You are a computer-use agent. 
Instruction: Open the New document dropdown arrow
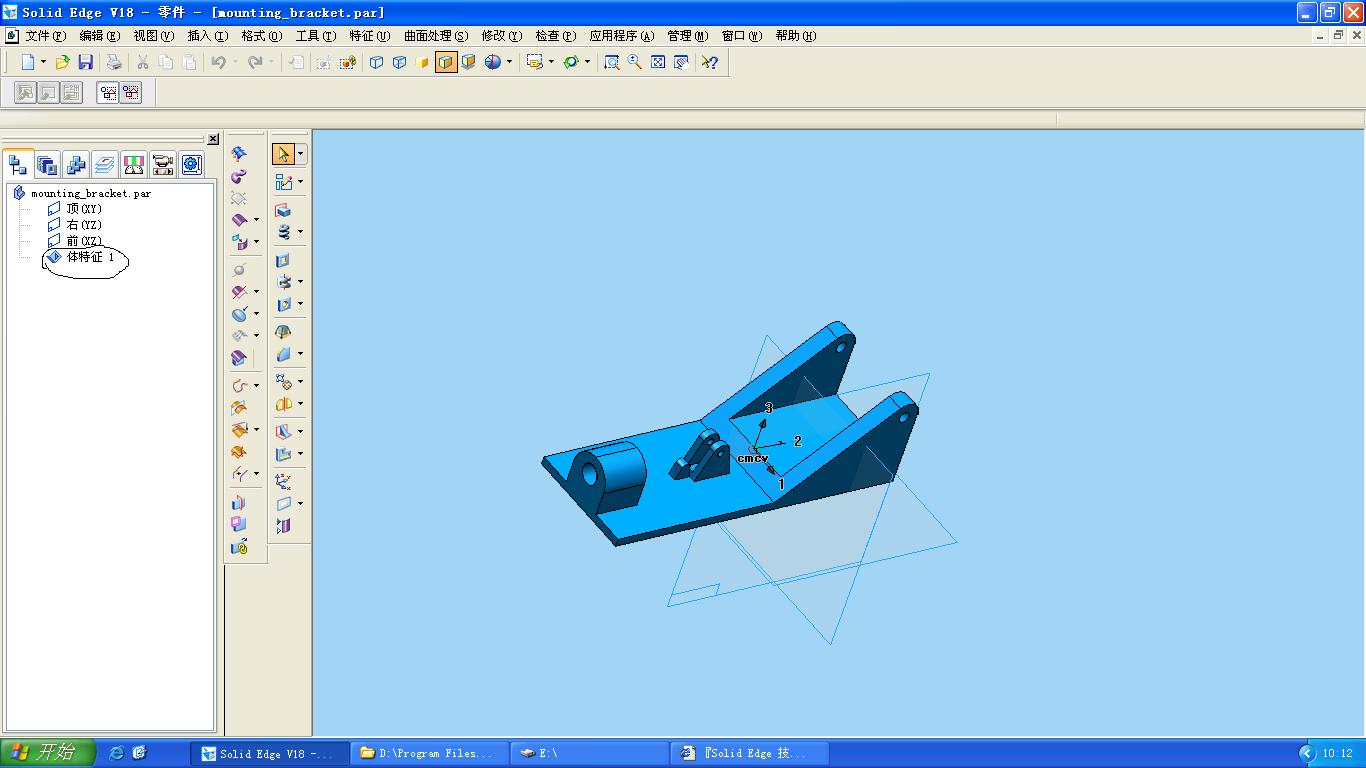tap(43, 62)
